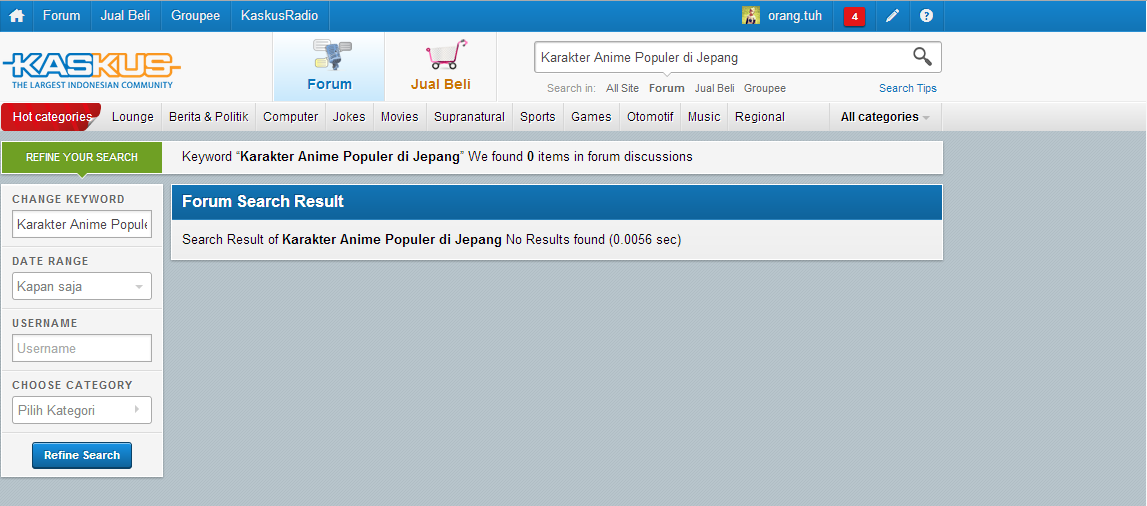Open the Berita & Politik category
Viewport: 1147px width, 506px height.
click(208, 116)
